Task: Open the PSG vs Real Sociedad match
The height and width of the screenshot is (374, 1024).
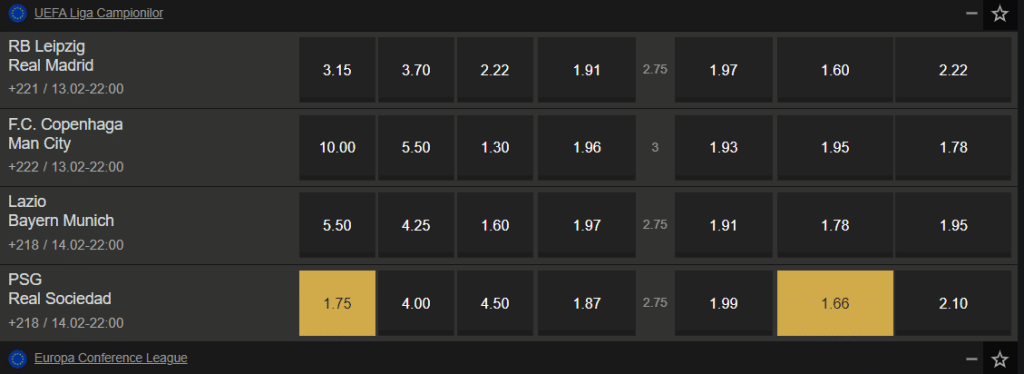Action: [60, 289]
